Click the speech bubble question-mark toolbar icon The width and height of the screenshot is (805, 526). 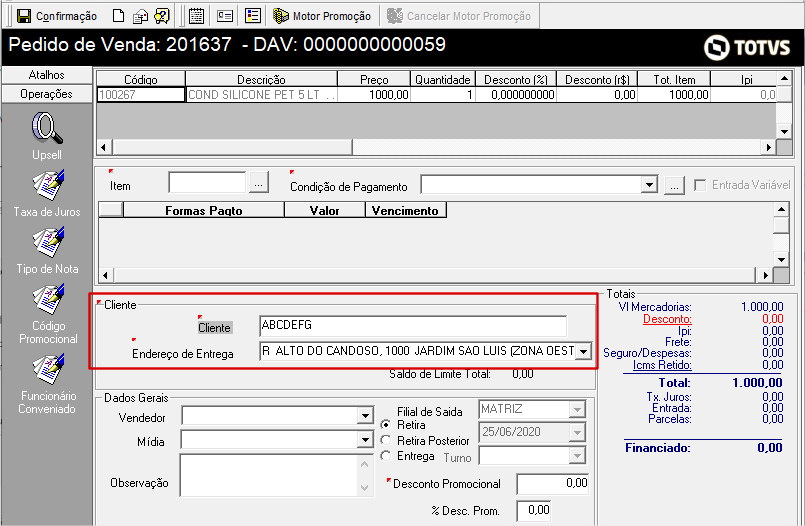click(x=162, y=16)
